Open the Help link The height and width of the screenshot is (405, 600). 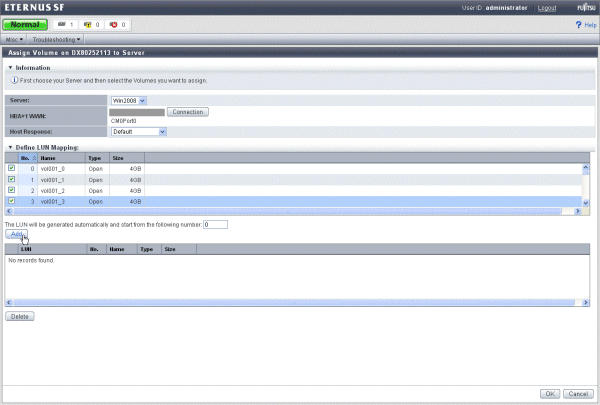click(590, 25)
